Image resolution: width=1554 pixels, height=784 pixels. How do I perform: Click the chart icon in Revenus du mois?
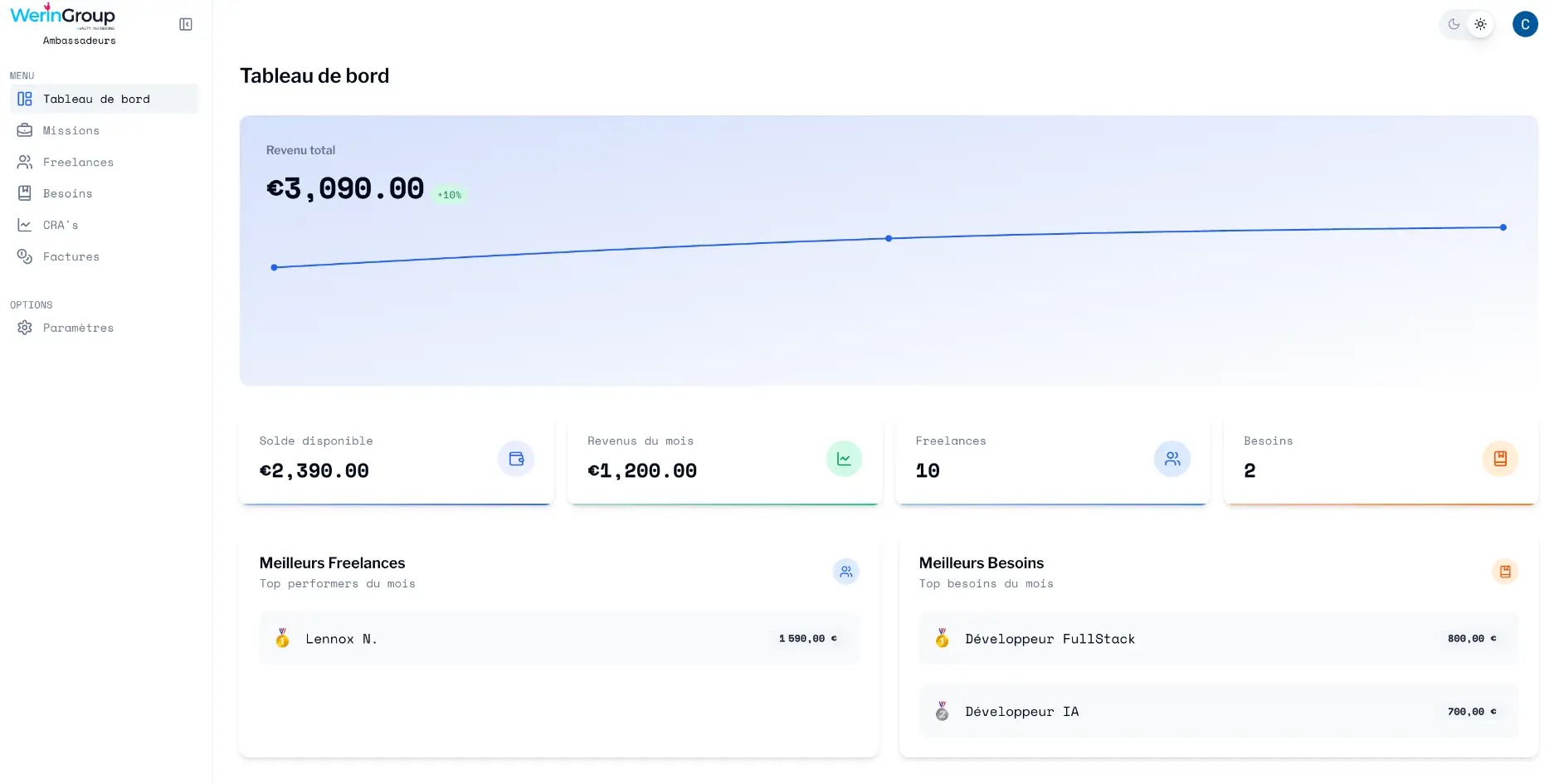click(x=844, y=459)
